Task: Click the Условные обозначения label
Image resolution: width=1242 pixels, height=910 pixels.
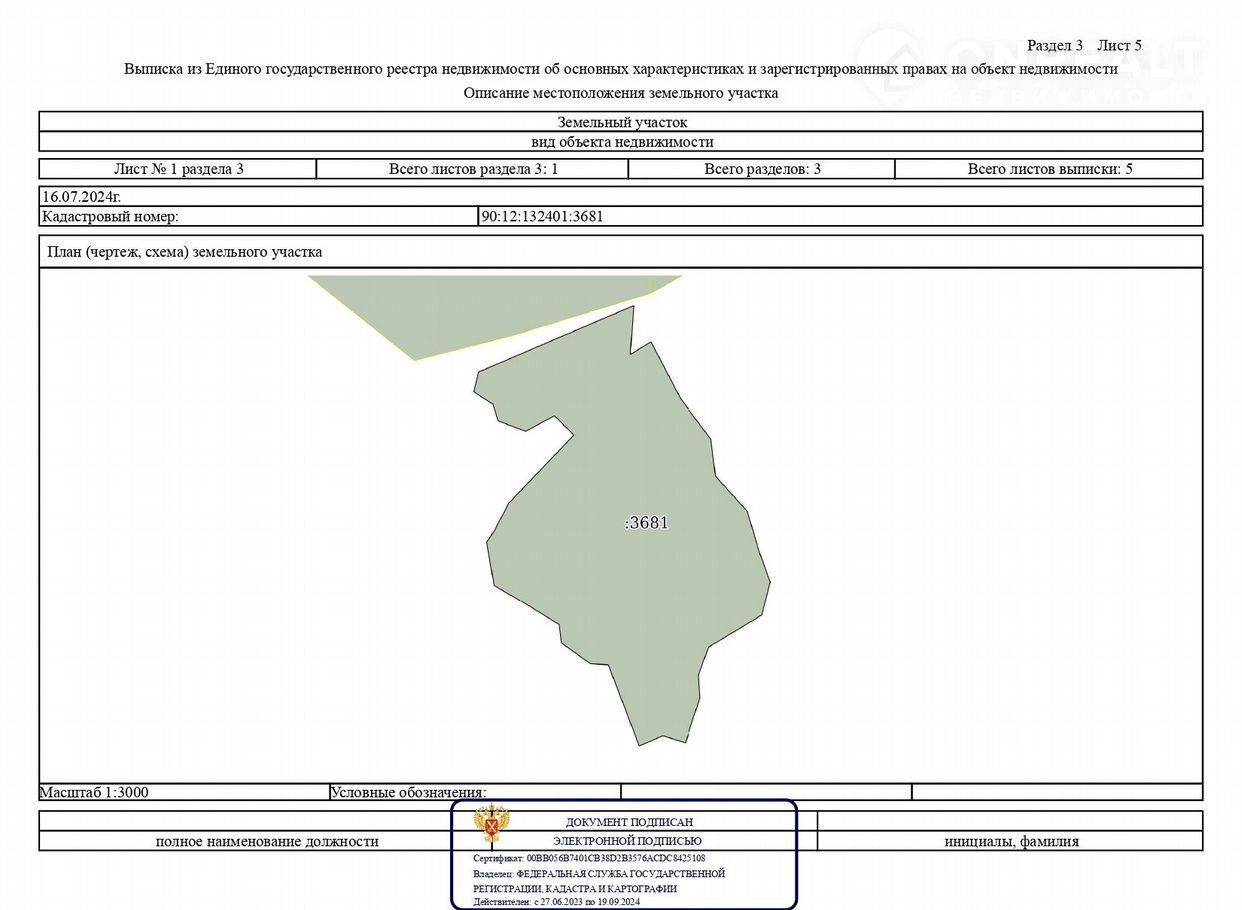Action: point(408,792)
